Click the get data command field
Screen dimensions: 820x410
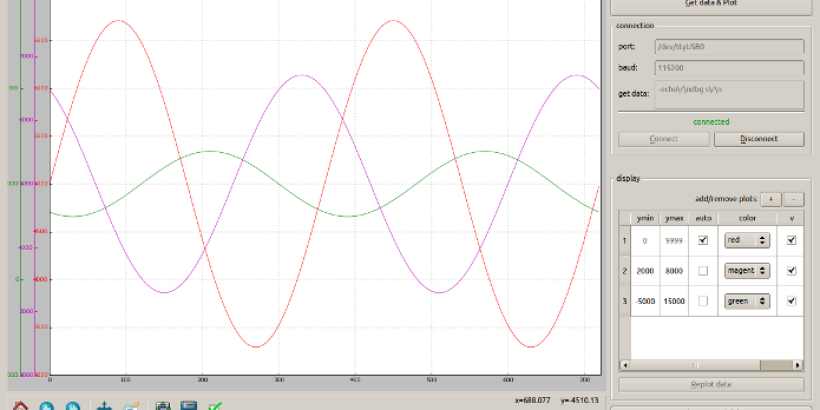point(729,94)
